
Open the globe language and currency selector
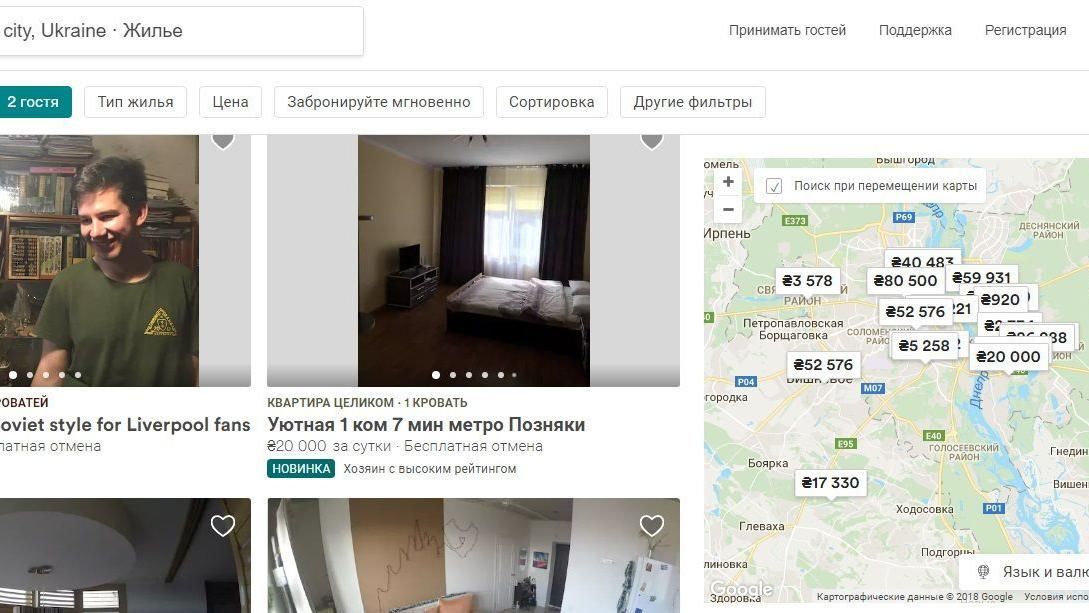pyautogui.click(x=1025, y=572)
